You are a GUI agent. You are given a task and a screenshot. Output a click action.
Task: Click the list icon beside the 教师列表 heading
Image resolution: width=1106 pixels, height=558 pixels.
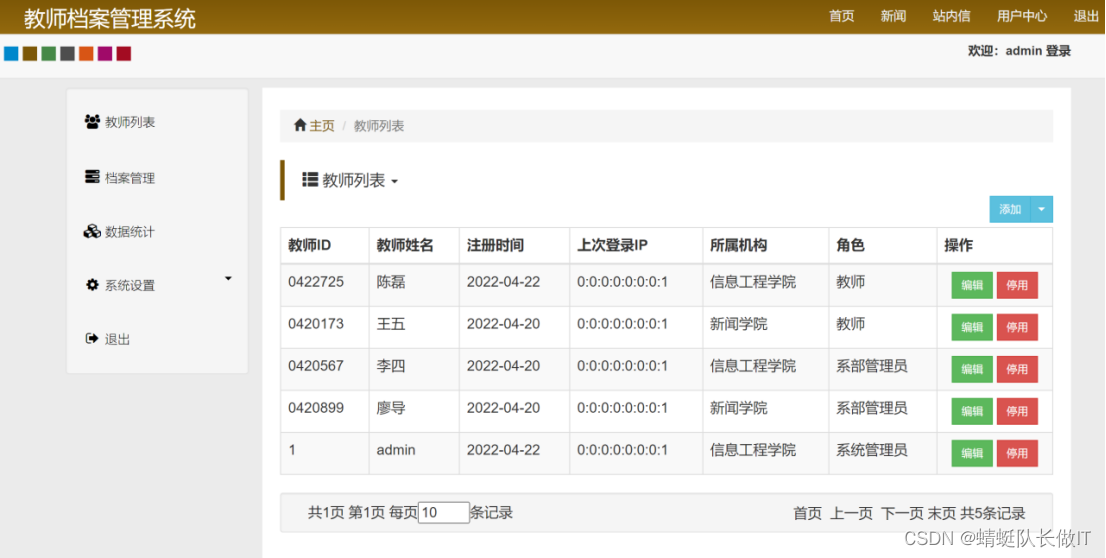tap(310, 179)
